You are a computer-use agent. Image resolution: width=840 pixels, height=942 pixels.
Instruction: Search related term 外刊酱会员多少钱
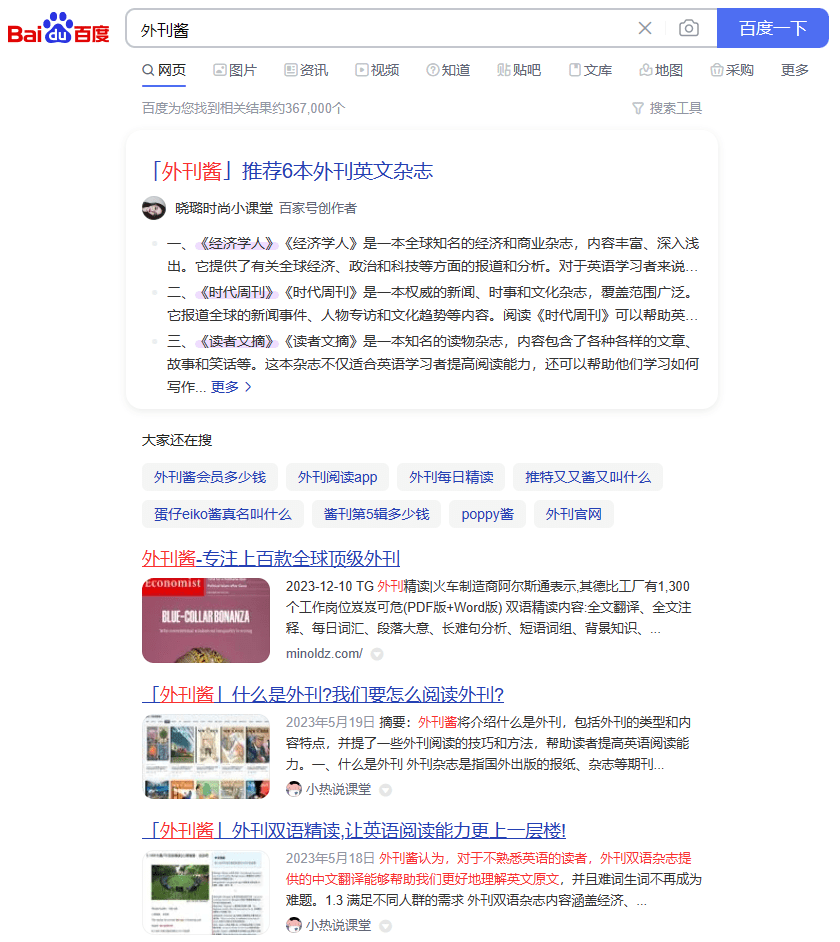[210, 478]
